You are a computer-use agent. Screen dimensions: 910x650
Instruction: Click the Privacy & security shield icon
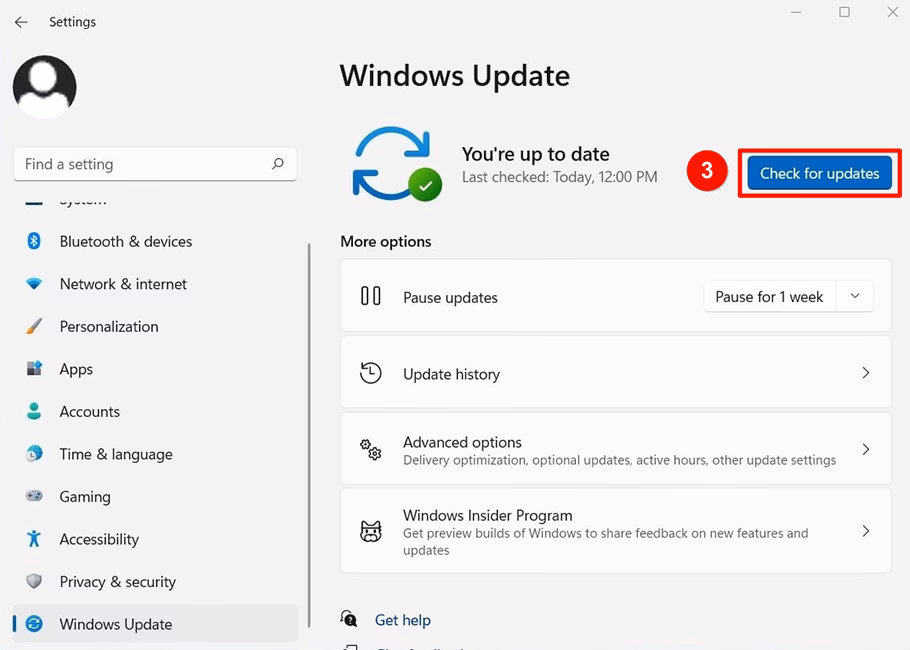click(33, 581)
